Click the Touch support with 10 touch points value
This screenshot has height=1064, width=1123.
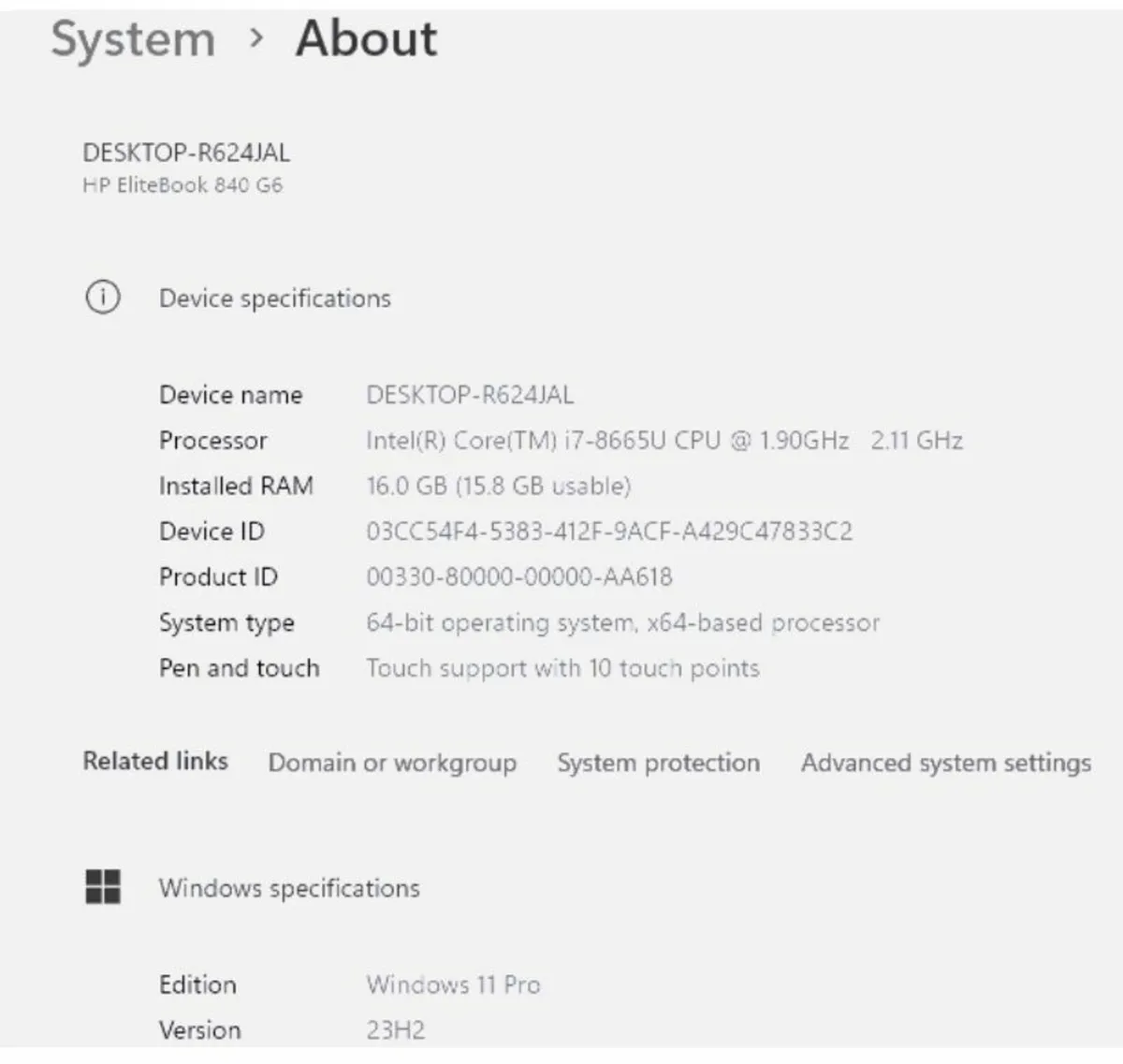coord(563,669)
